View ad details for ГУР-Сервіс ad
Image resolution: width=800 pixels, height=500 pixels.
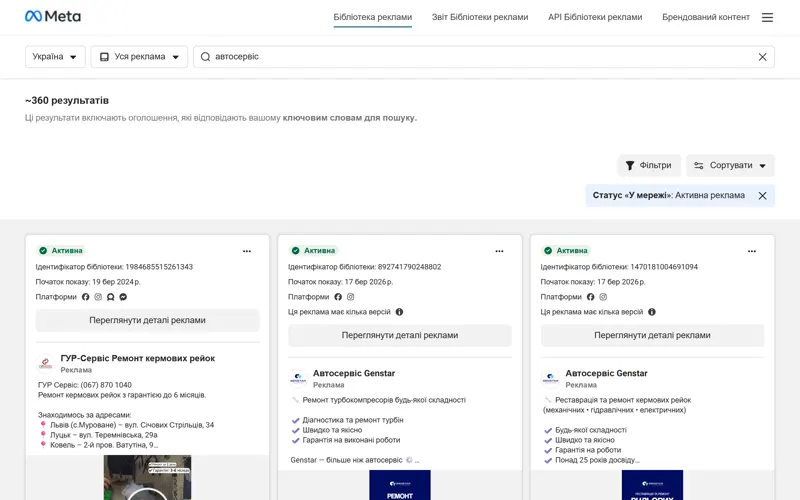(147, 320)
